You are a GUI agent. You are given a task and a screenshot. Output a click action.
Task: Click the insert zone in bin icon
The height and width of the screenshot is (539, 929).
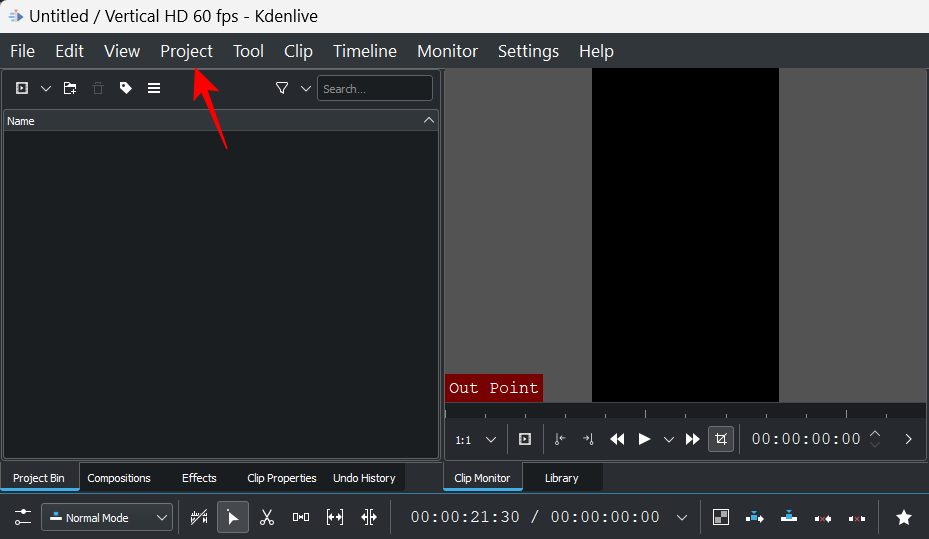tap(525, 439)
